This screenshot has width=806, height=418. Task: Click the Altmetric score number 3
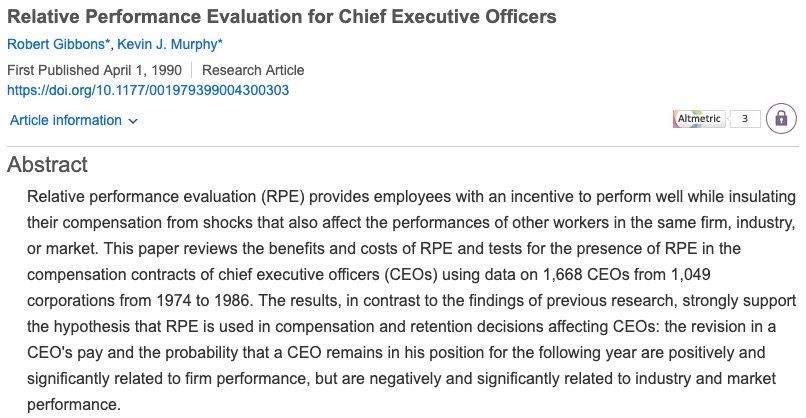tap(745, 119)
